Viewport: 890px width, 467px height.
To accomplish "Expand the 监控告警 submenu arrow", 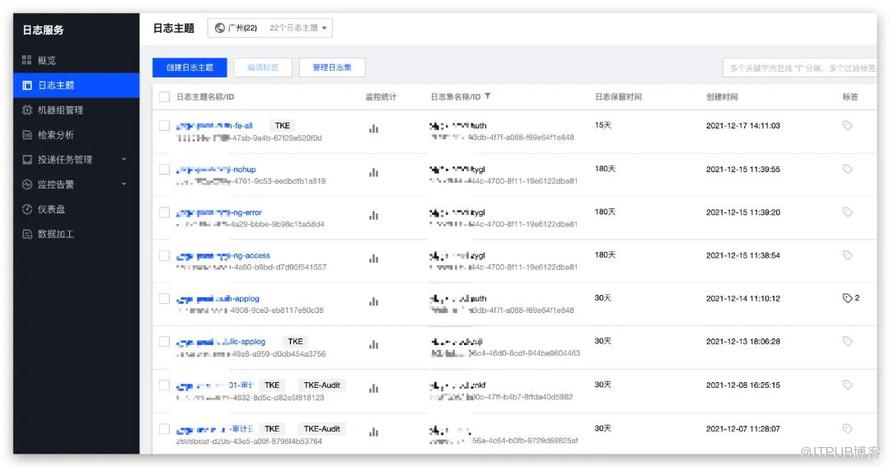I will tap(124, 184).
